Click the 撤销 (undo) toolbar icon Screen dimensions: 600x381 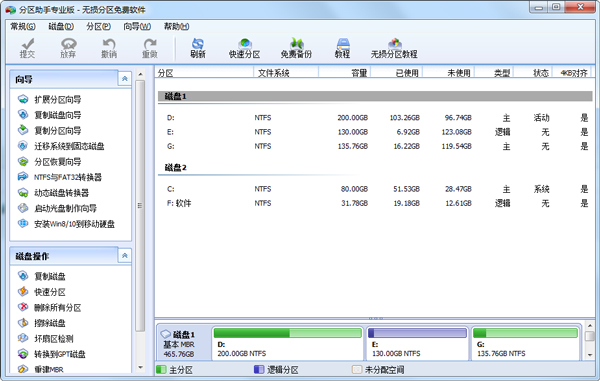109,48
